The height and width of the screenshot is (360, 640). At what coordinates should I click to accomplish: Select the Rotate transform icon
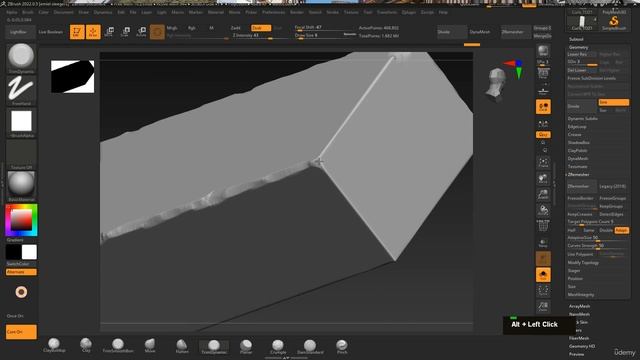click(141, 32)
